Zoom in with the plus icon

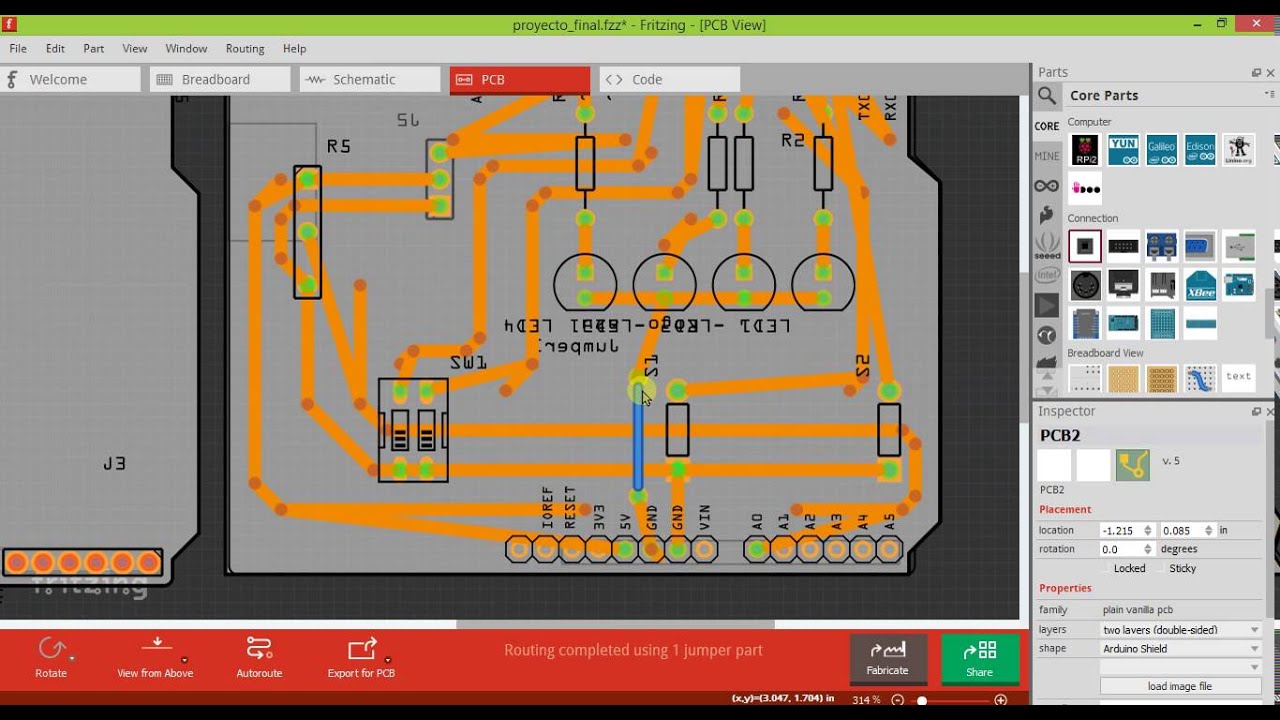(x=1000, y=700)
